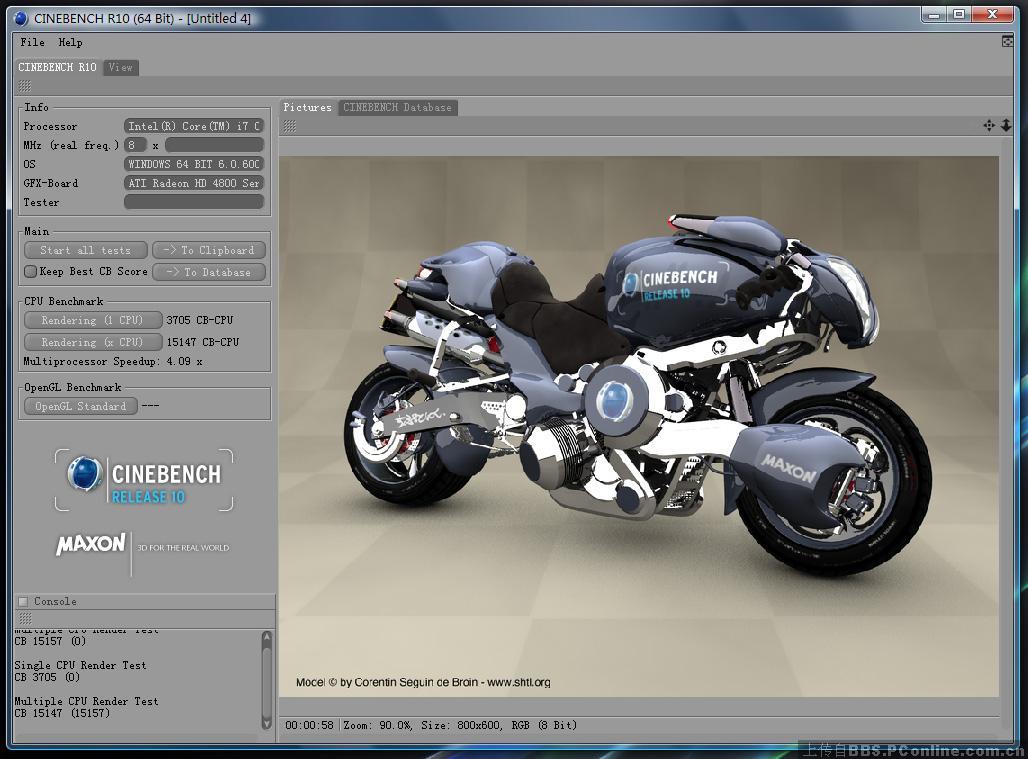Image resolution: width=1028 pixels, height=759 pixels.
Task: Select the Pictures tab
Action: click(307, 107)
